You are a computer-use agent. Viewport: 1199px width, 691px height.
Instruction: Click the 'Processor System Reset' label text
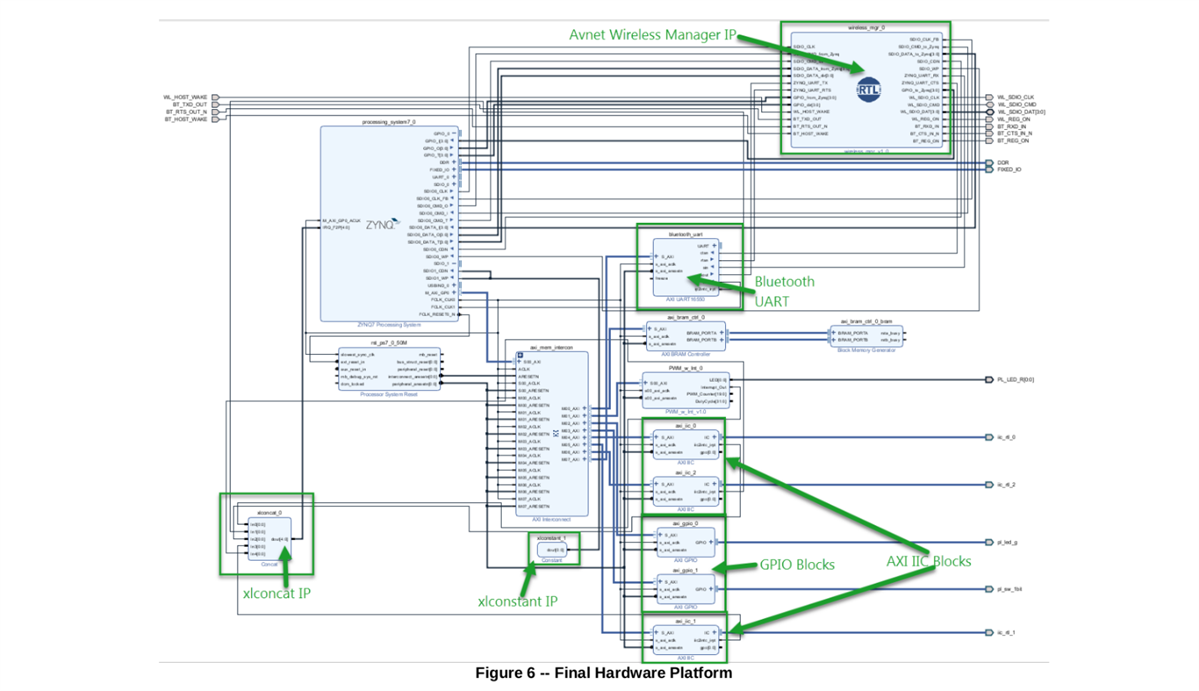[x=389, y=394]
